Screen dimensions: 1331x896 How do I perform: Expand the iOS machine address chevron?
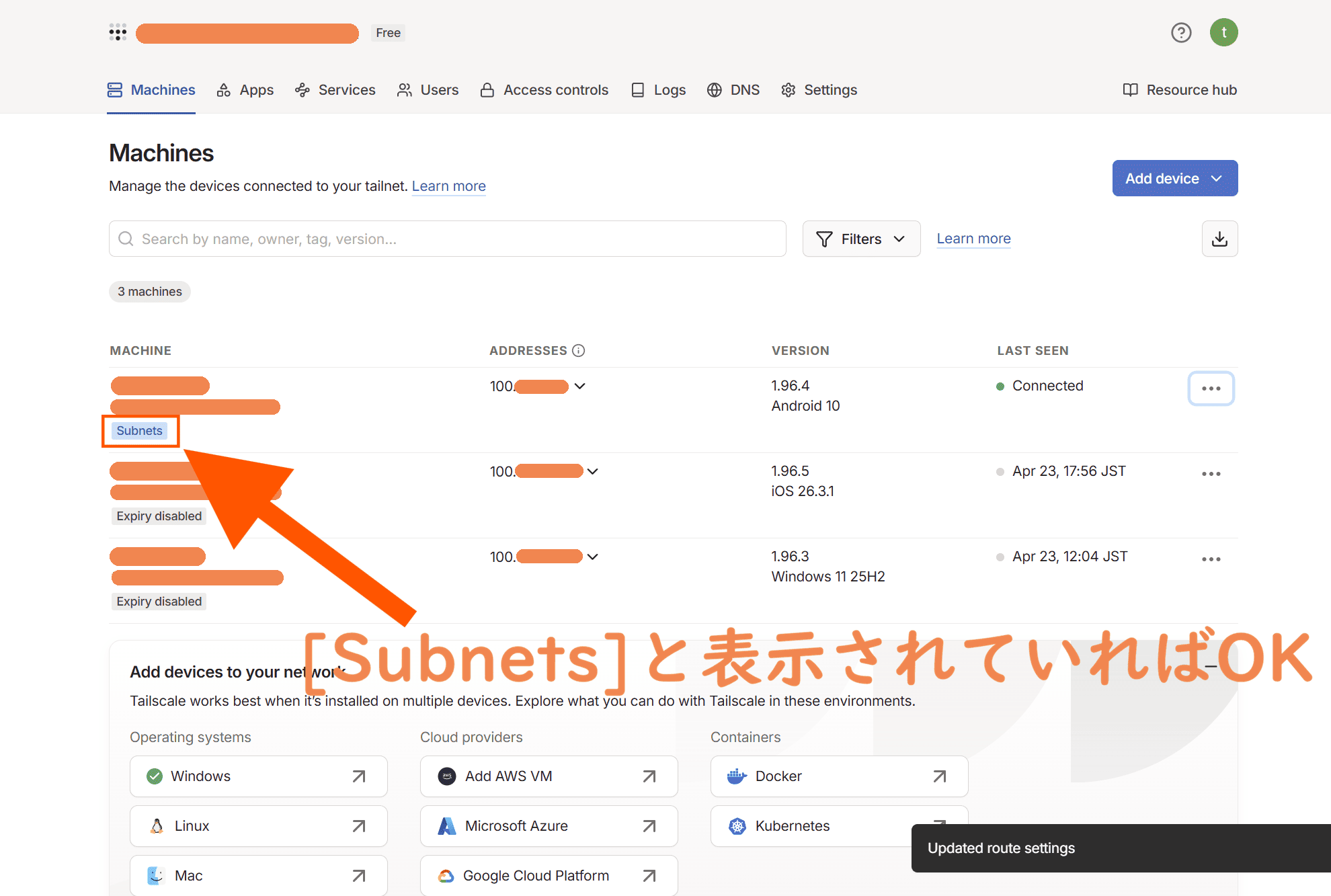click(593, 471)
